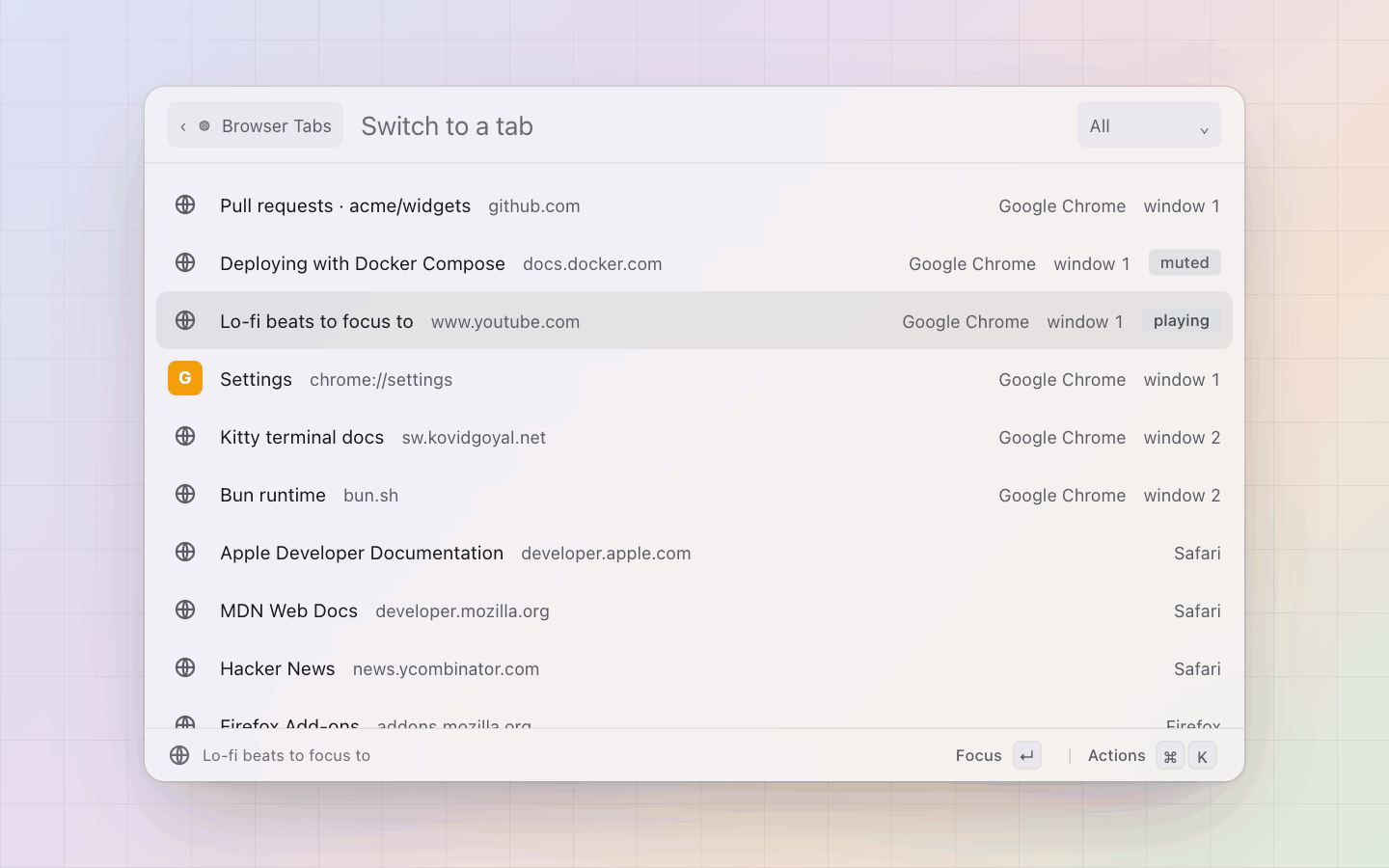Open the All filter dropdown
The image size is (1389, 868).
tap(1149, 125)
